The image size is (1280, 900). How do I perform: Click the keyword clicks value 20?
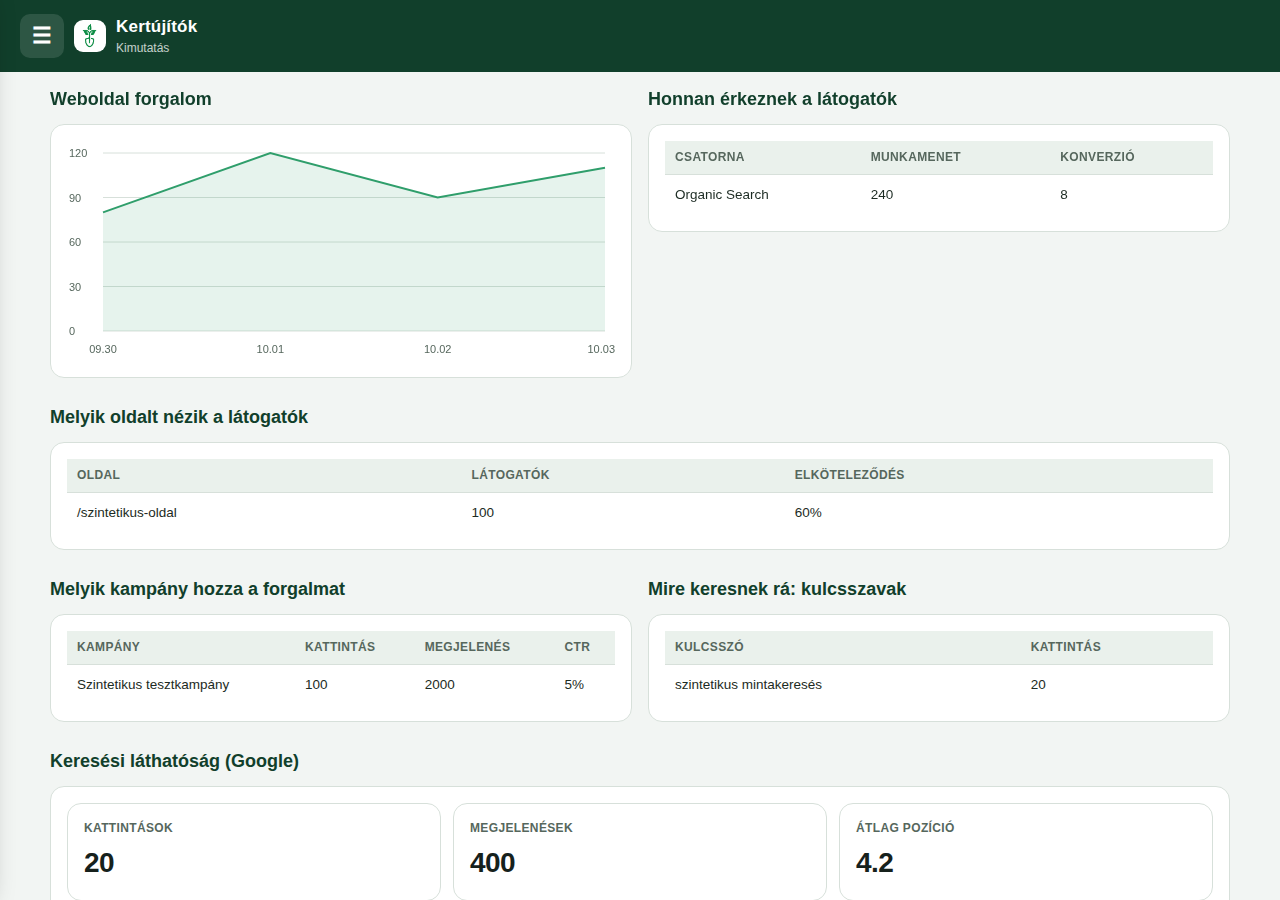[x=1038, y=685]
